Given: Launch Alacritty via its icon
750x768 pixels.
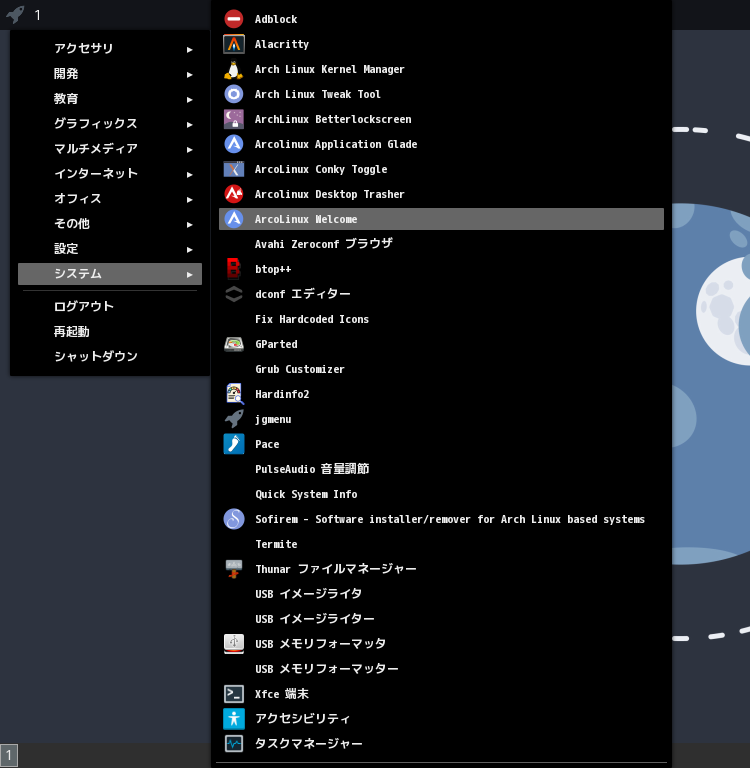Looking at the screenshot, I should click(x=234, y=44).
